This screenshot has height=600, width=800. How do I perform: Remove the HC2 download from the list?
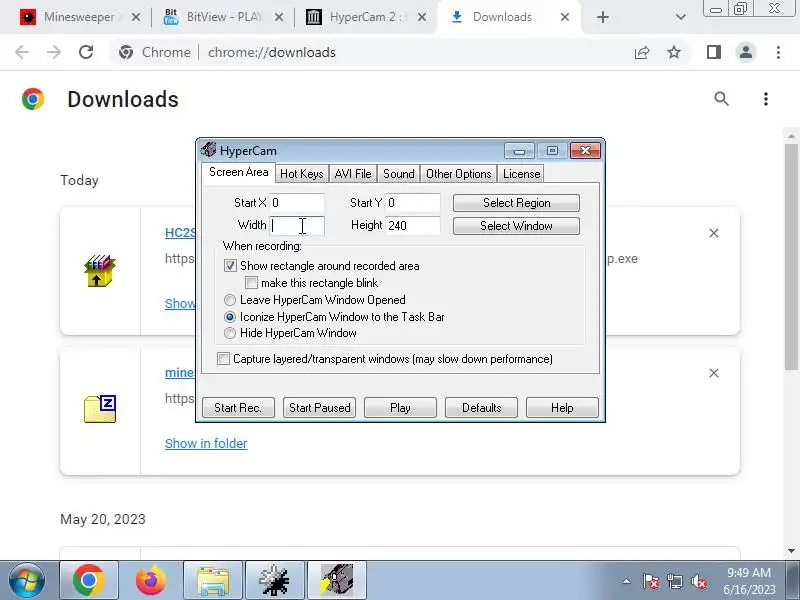[x=714, y=233]
